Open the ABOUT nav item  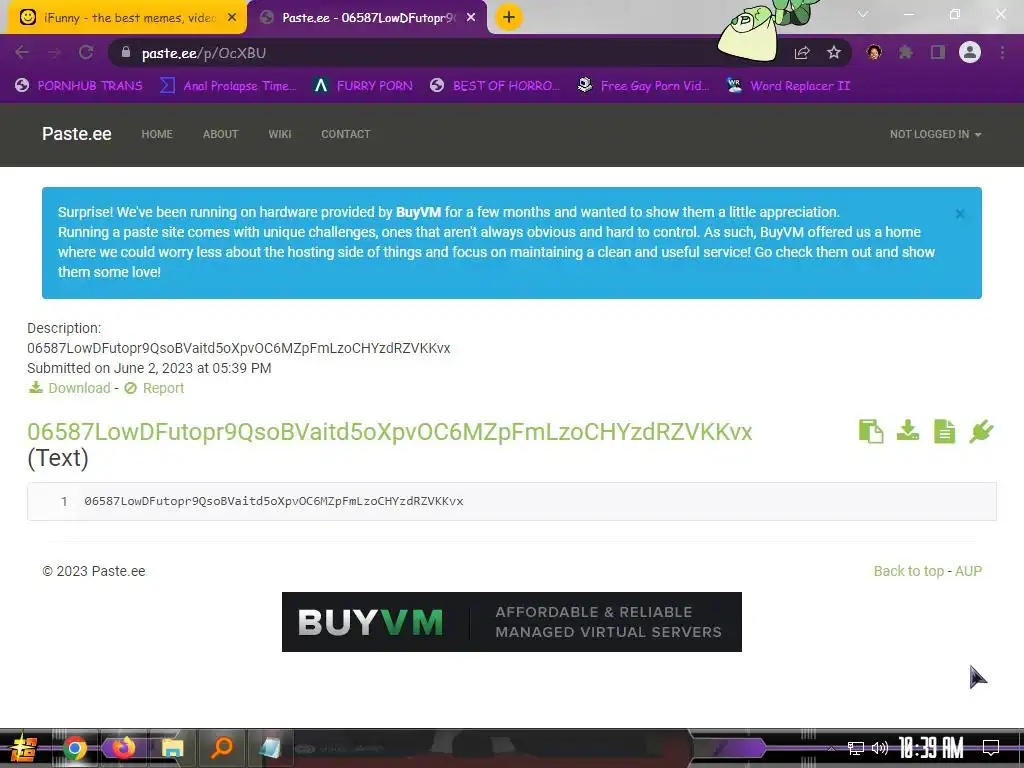point(220,134)
